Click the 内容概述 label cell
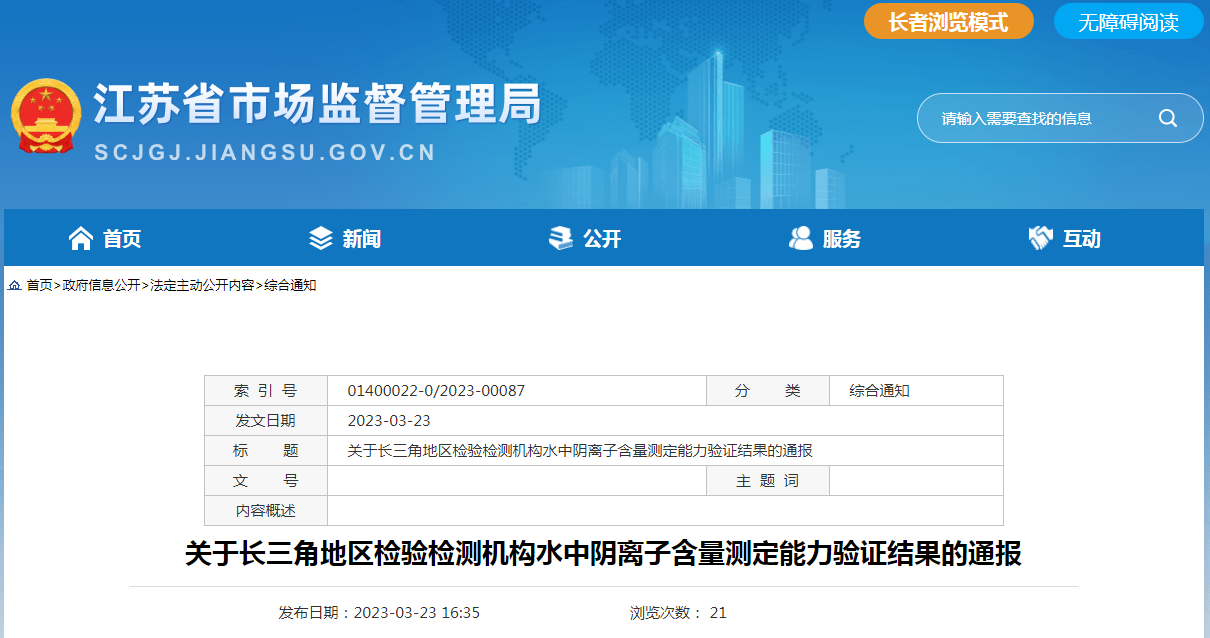The image size is (1210, 638). pos(266,511)
